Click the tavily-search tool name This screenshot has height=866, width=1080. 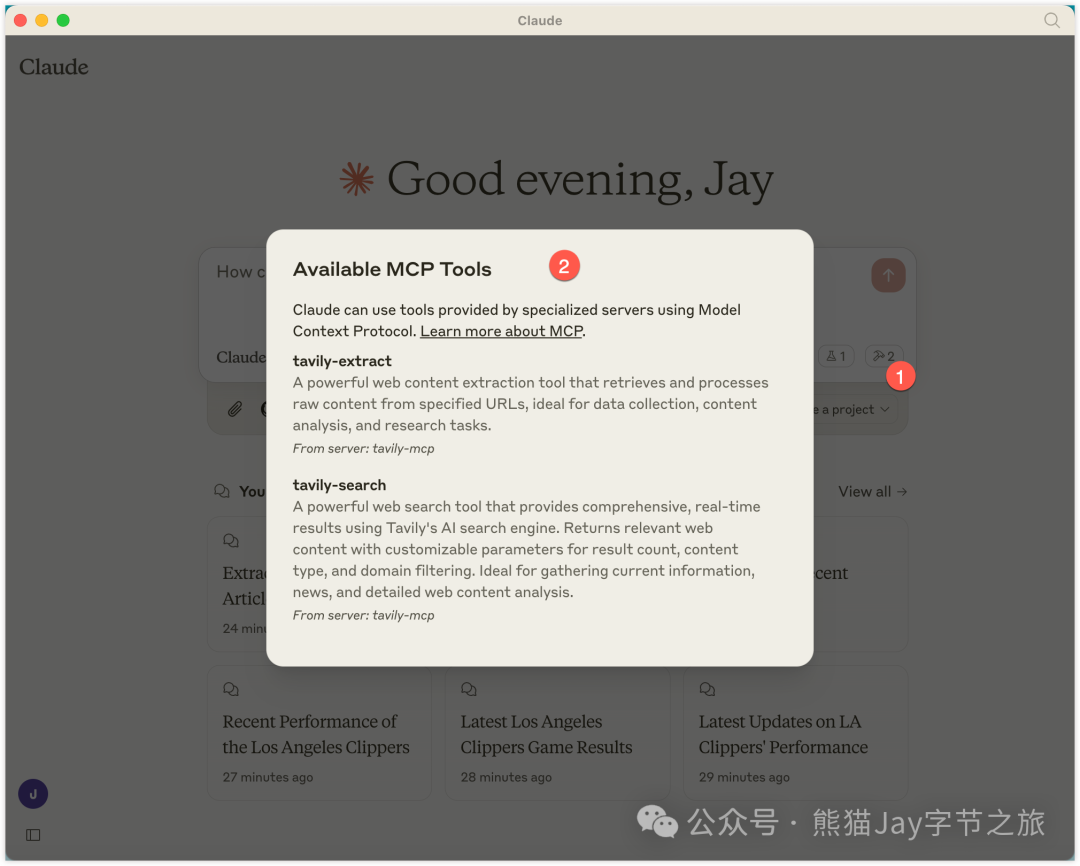339,485
